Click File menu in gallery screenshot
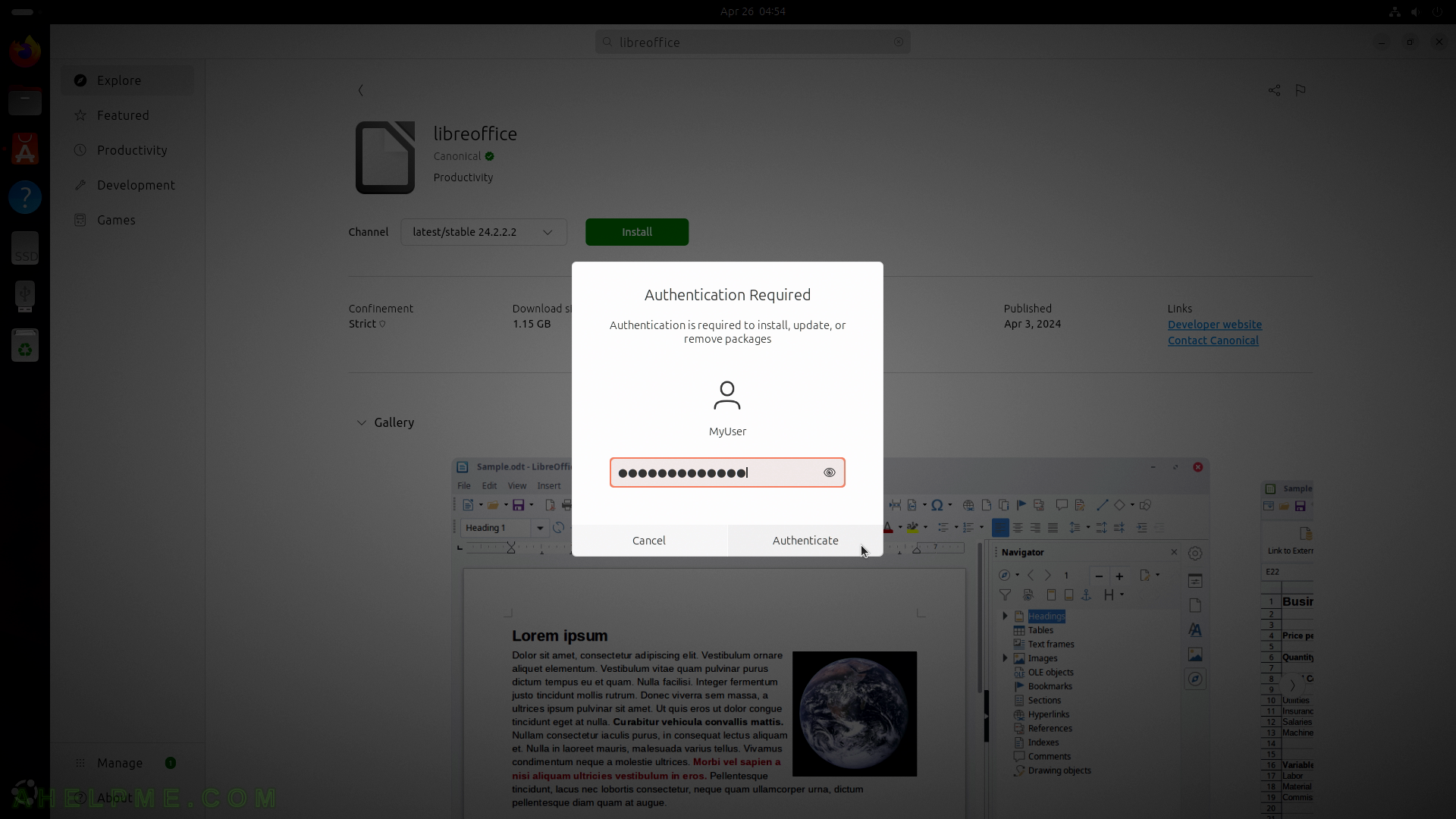The width and height of the screenshot is (1456, 819). tap(464, 486)
